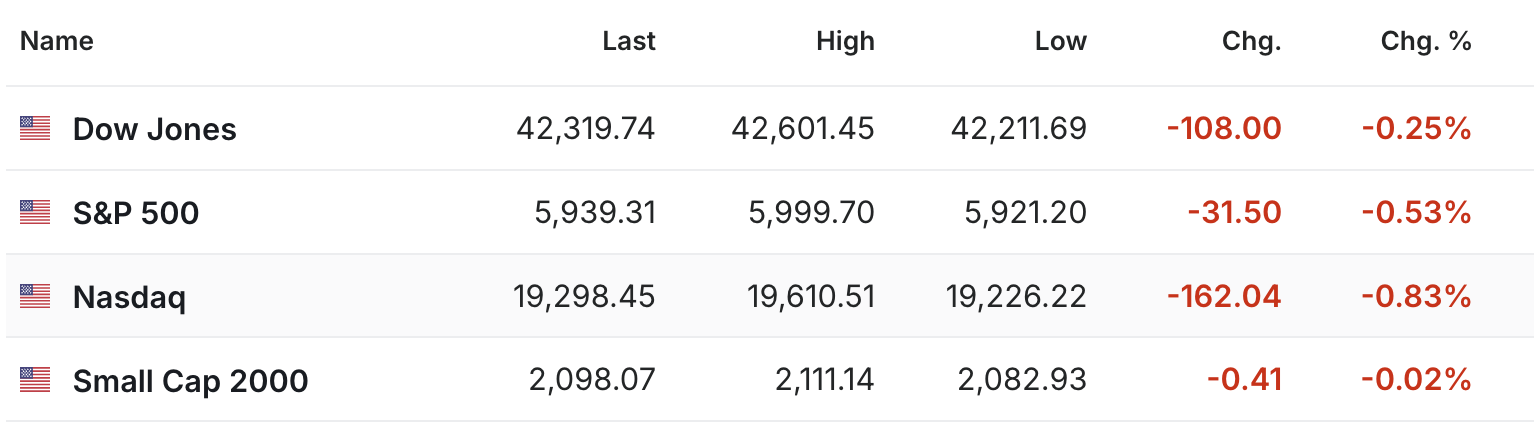Sort by the Chg. % column header
The image size is (1534, 428).
[1426, 41]
